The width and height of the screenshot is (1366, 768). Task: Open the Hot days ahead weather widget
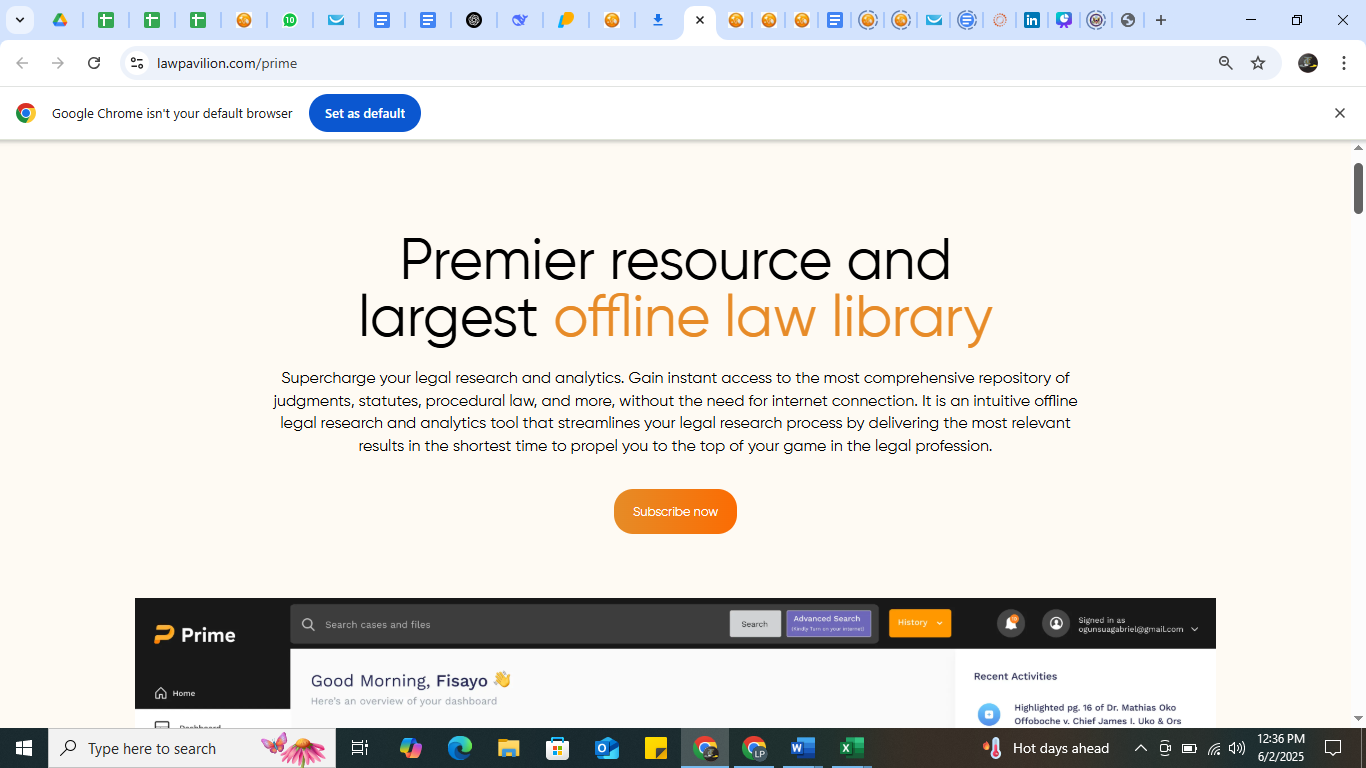(x=1047, y=748)
